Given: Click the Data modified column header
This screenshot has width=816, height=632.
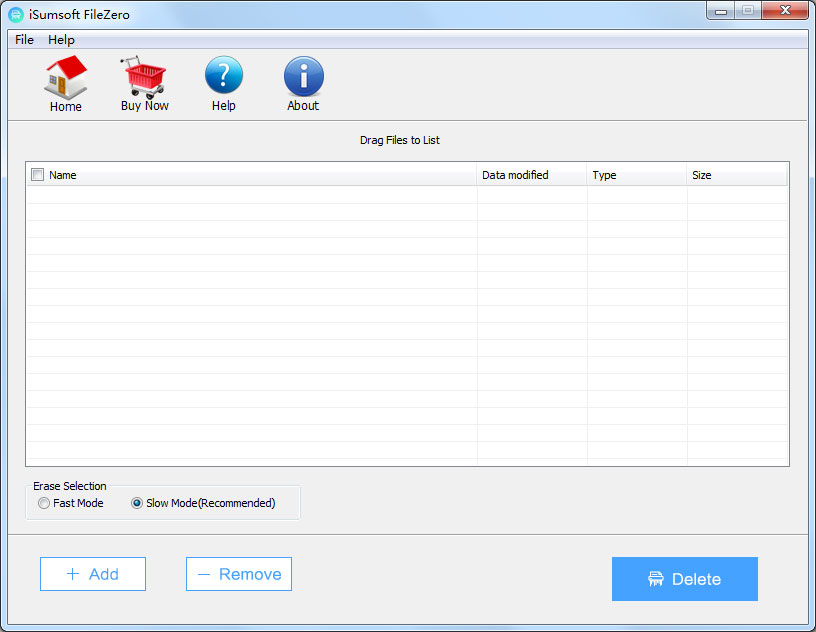Looking at the screenshot, I should pyautogui.click(x=530, y=175).
